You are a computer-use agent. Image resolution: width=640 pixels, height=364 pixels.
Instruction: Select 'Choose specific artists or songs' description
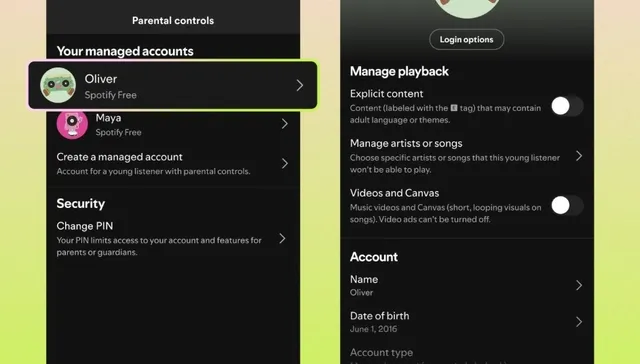455,164
